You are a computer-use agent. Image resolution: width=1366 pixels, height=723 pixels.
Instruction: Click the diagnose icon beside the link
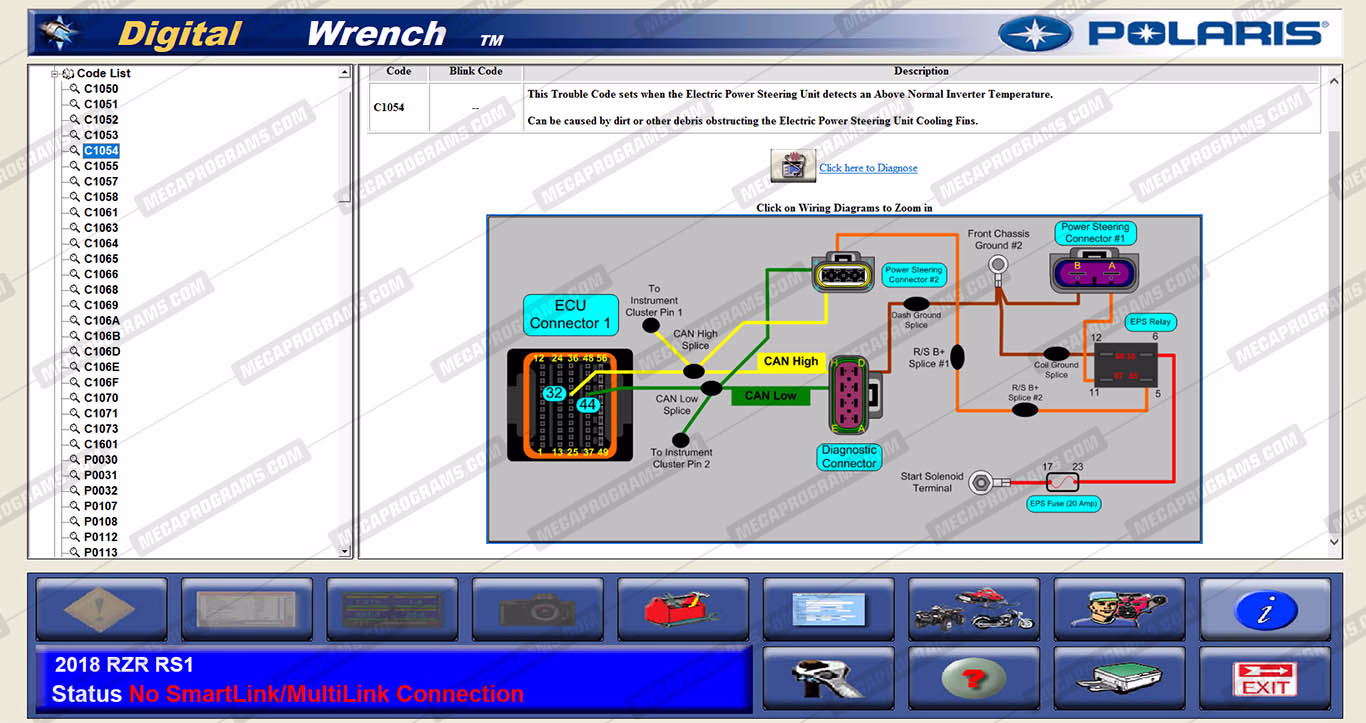click(x=793, y=166)
